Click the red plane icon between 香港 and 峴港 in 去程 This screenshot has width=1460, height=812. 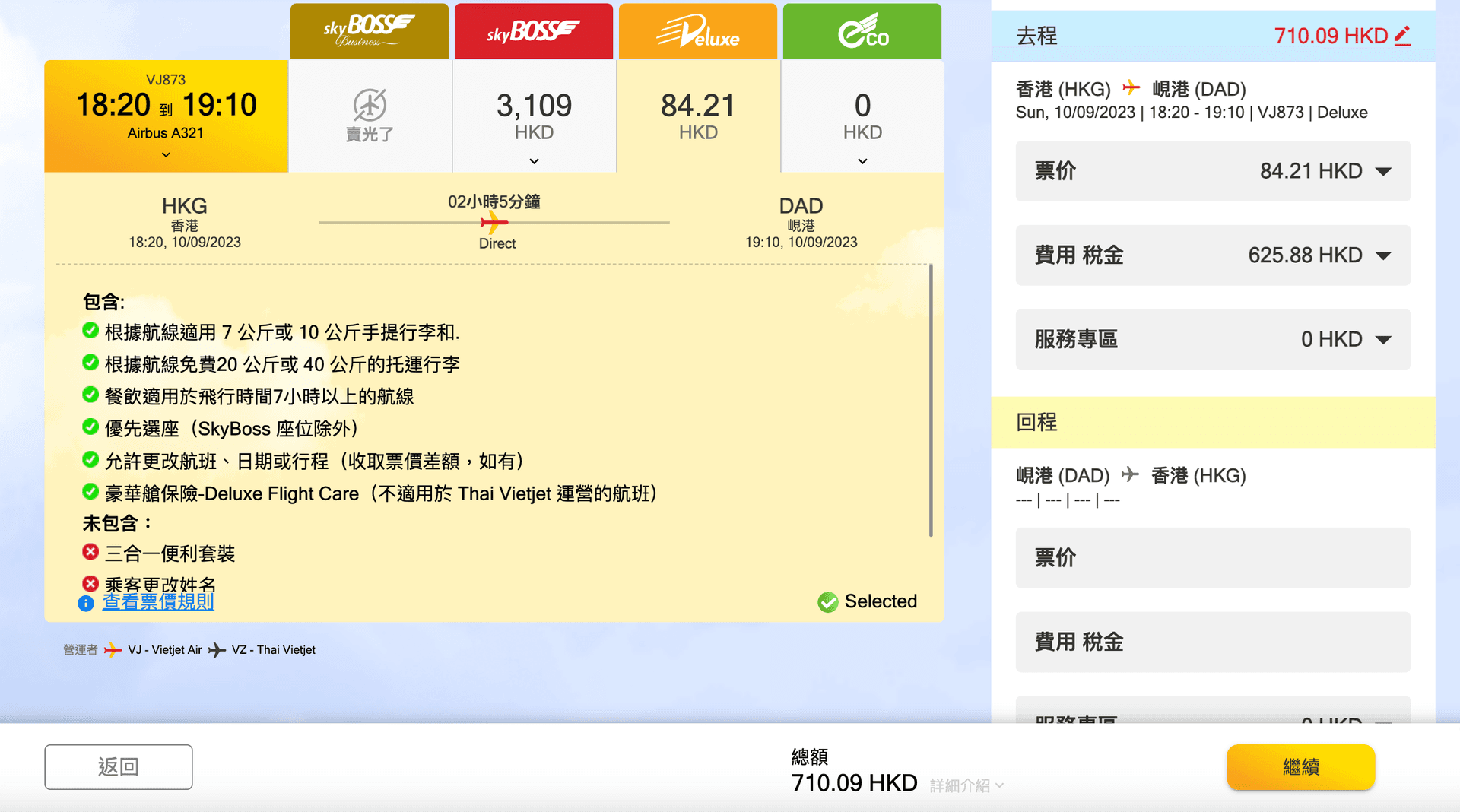(x=1131, y=88)
